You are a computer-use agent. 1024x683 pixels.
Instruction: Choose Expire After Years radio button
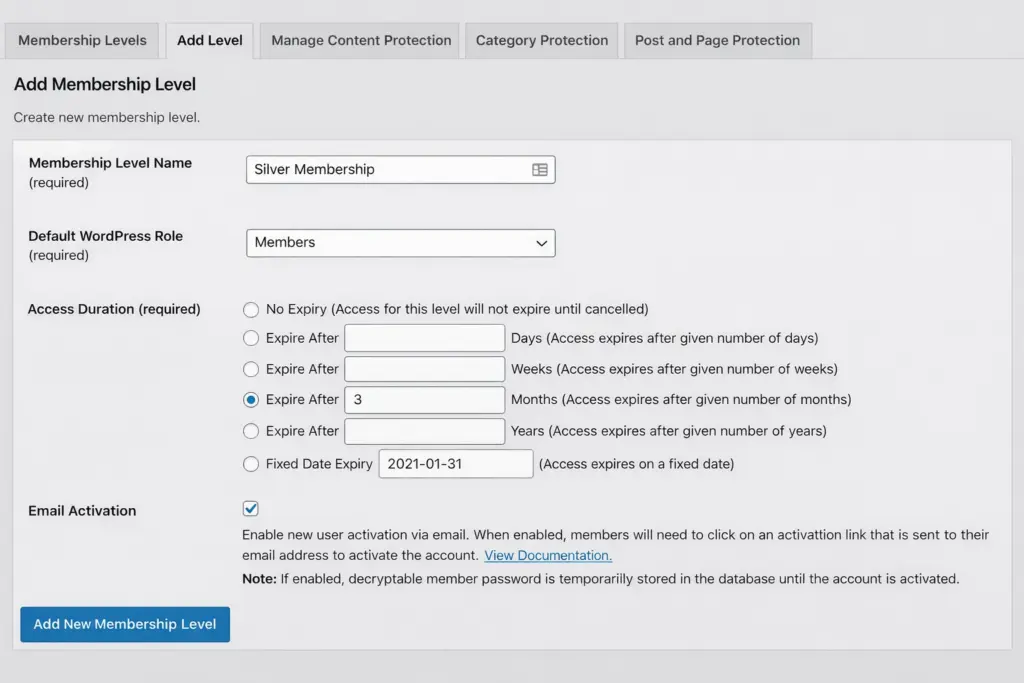pyautogui.click(x=251, y=432)
